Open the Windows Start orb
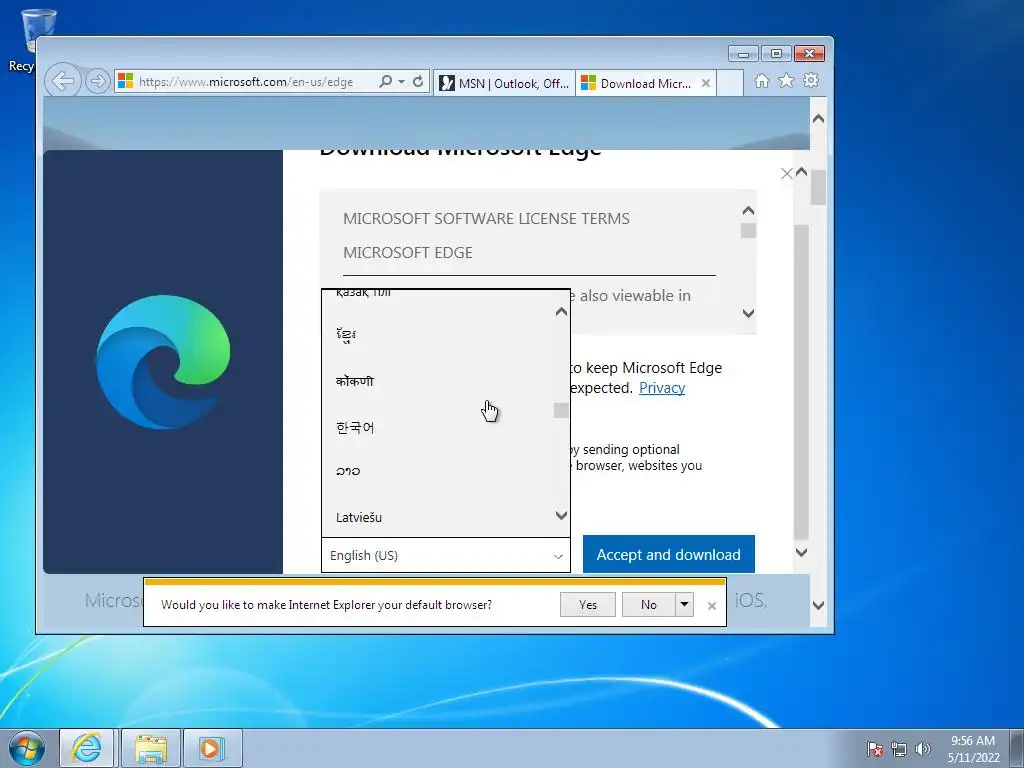The width and height of the screenshot is (1024, 768). click(x=26, y=748)
